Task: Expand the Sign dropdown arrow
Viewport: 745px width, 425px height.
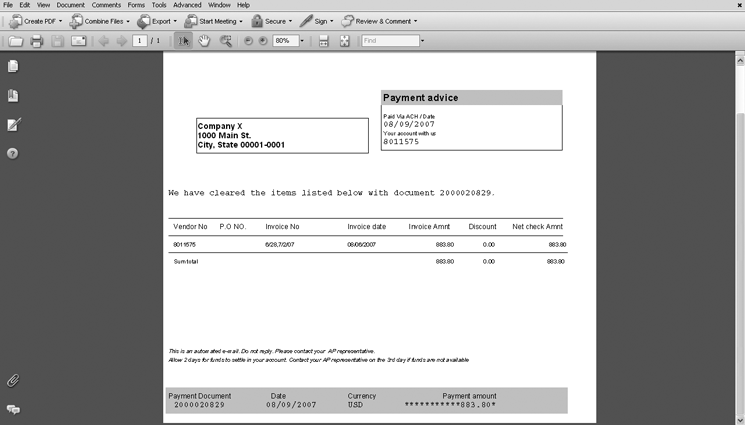Action: (x=332, y=21)
